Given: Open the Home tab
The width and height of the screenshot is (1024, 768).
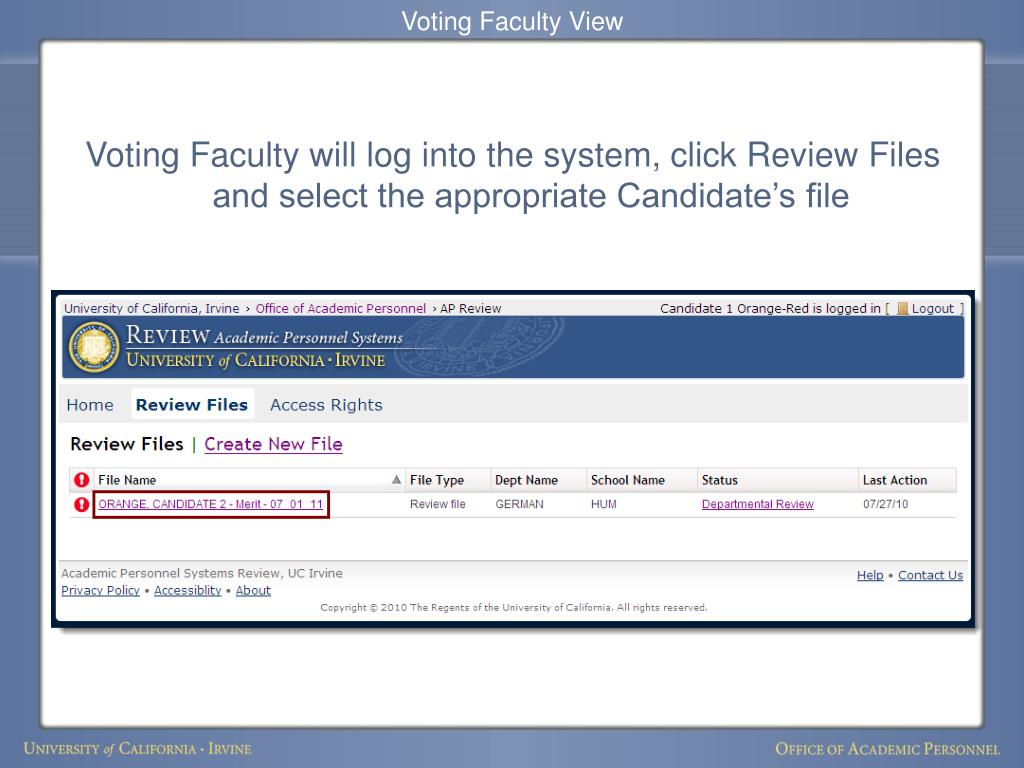Looking at the screenshot, I should (90, 405).
